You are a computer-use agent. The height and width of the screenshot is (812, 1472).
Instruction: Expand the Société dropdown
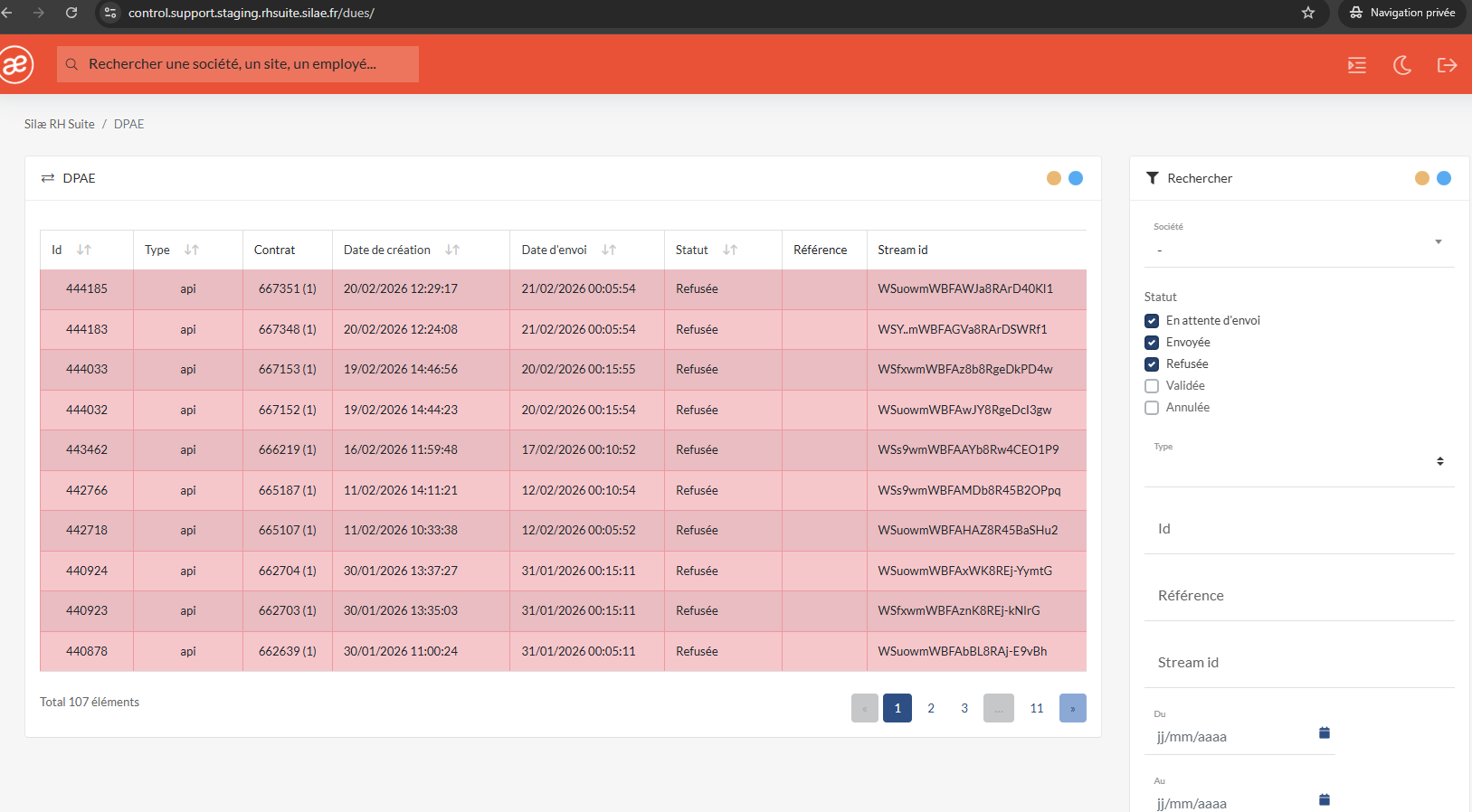1438,242
